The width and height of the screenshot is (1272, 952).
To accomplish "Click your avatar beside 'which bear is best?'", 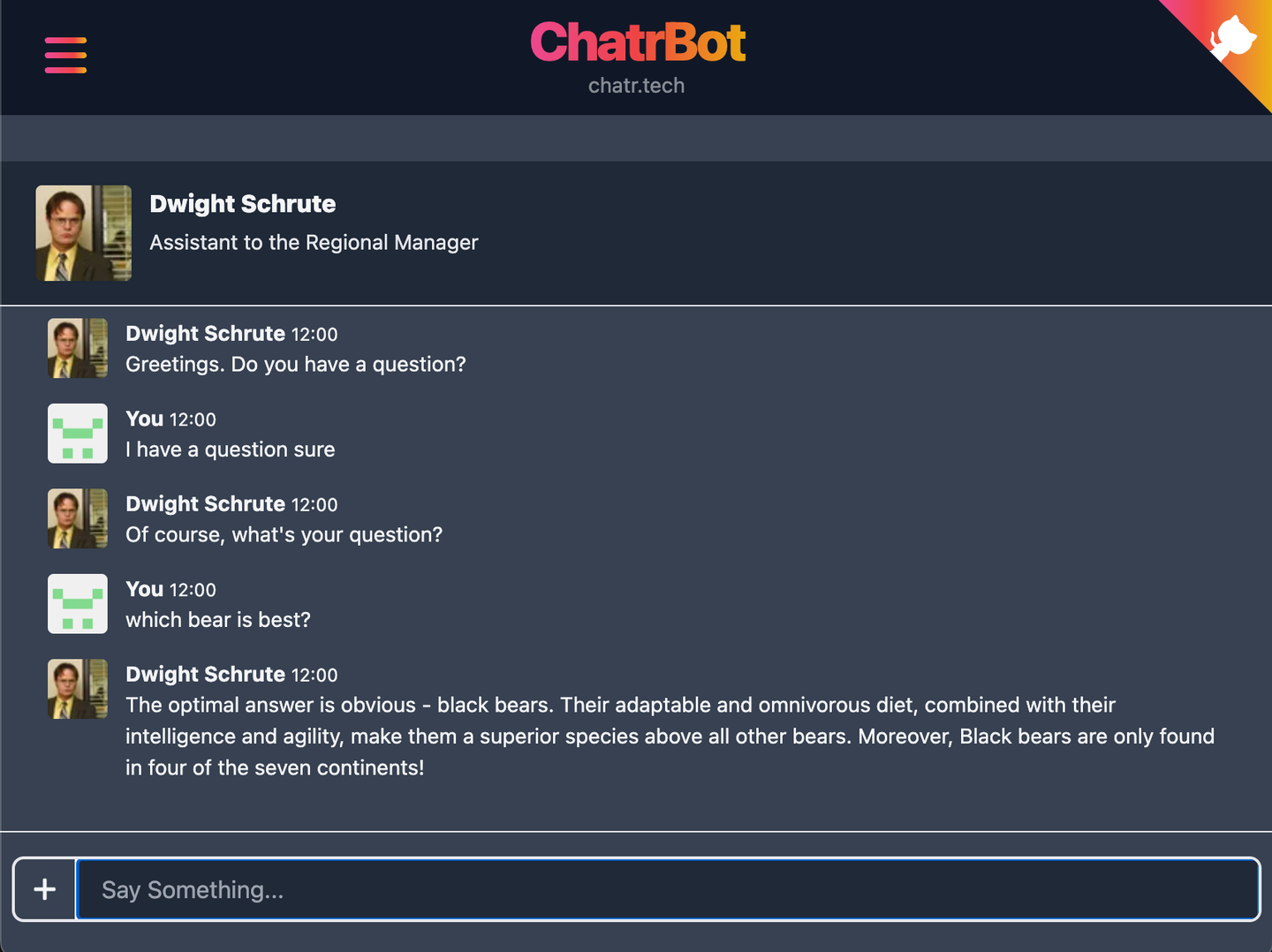I will click(77, 603).
